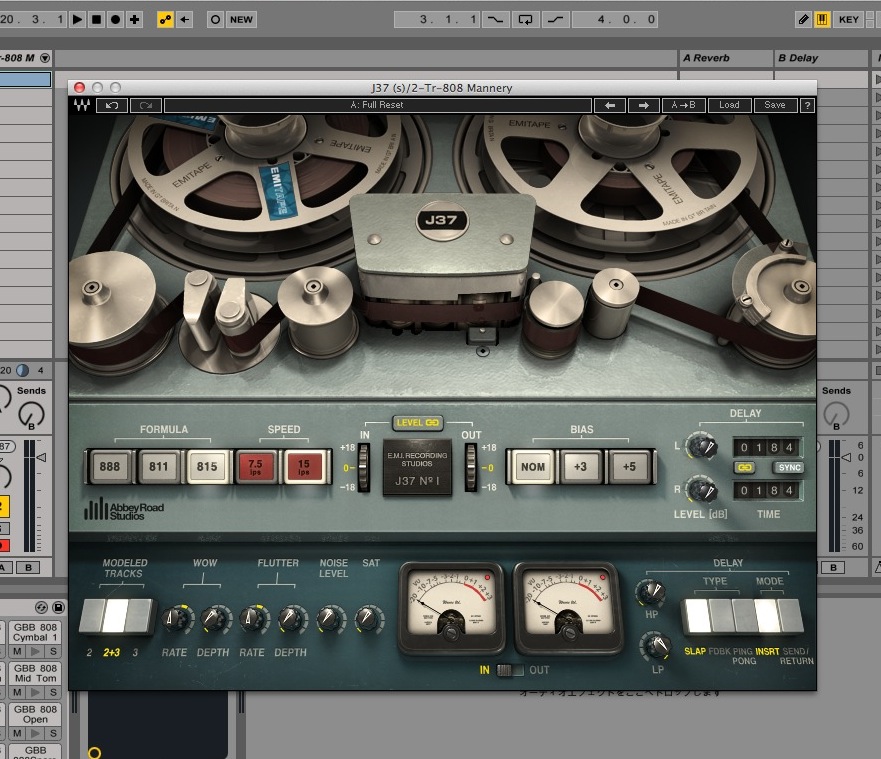This screenshot has width=881, height=759.
Task: Open the 808 track title dropdown arrow
Action: (45, 58)
